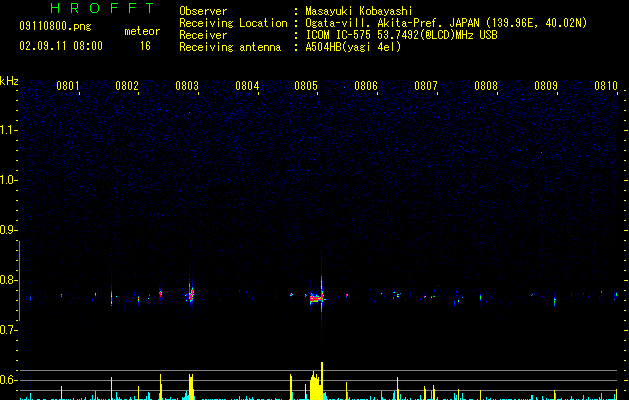The image size is (629, 400).
Task: Click the 0807 time marker
Action: point(426,86)
